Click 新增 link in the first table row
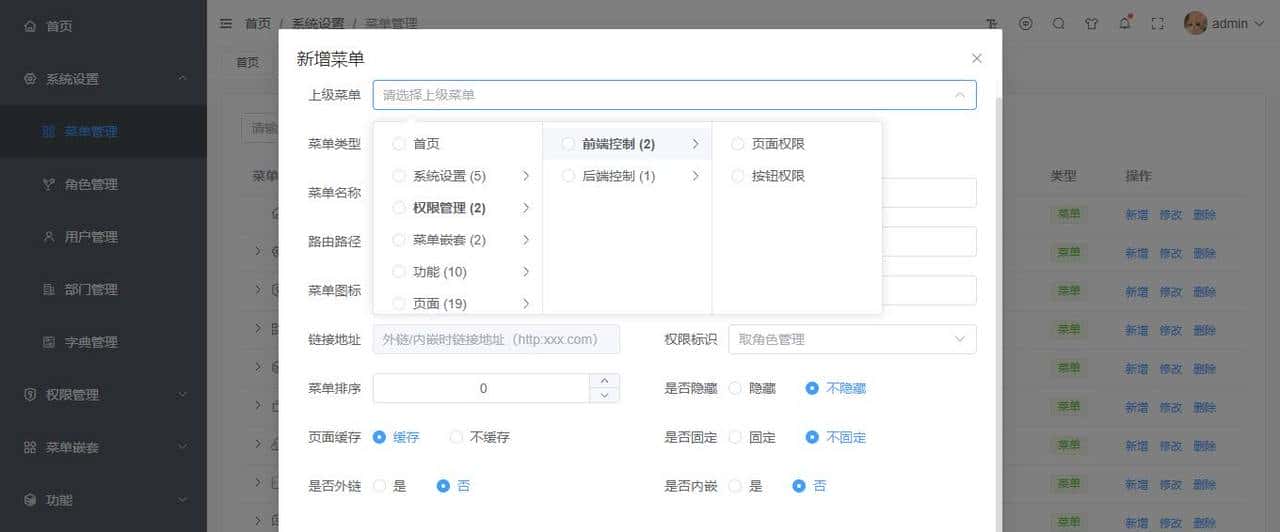Image resolution: width=1280 pixels, height=532 pixels. pyautogui.click(x=1136, y=215)
